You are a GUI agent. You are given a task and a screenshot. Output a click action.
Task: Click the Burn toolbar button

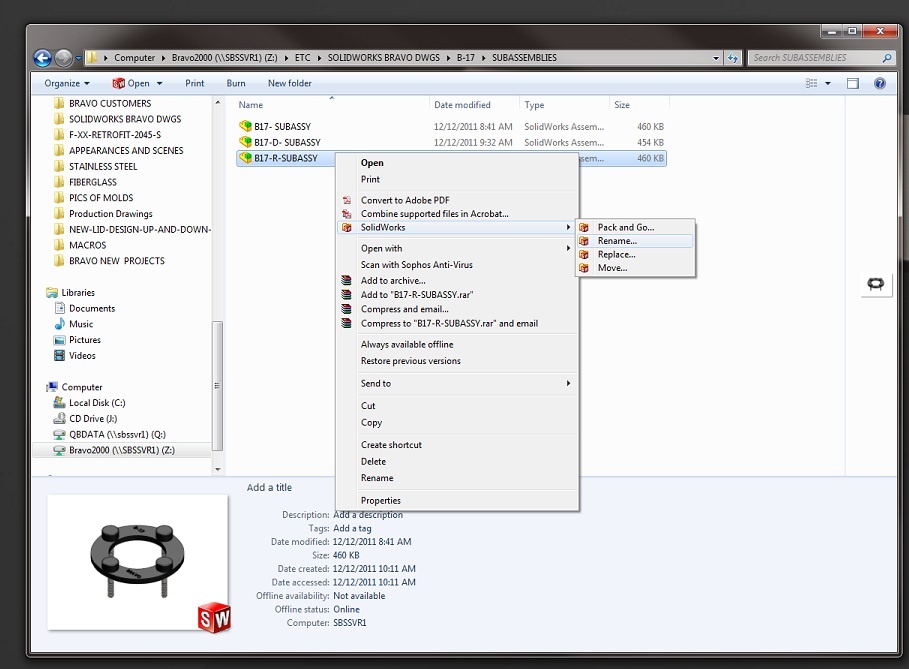(236, 83)
